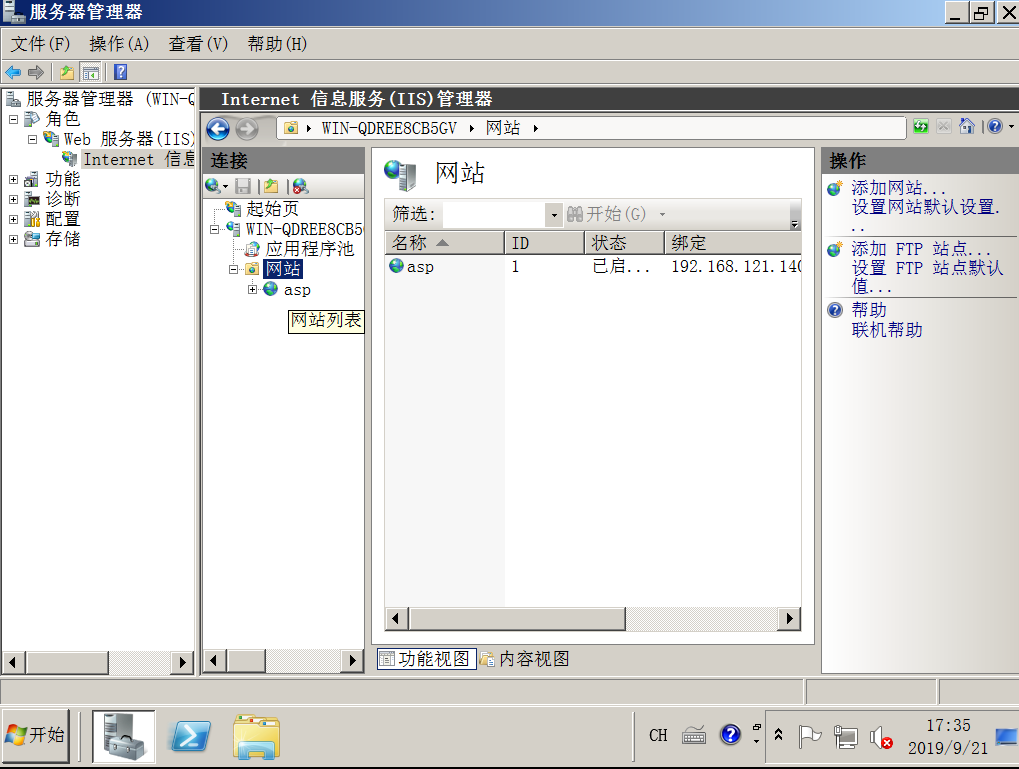Open Windows Explorer folder on the taskbar
Screen dimensions: 1019x769
(x=257, y=736)
